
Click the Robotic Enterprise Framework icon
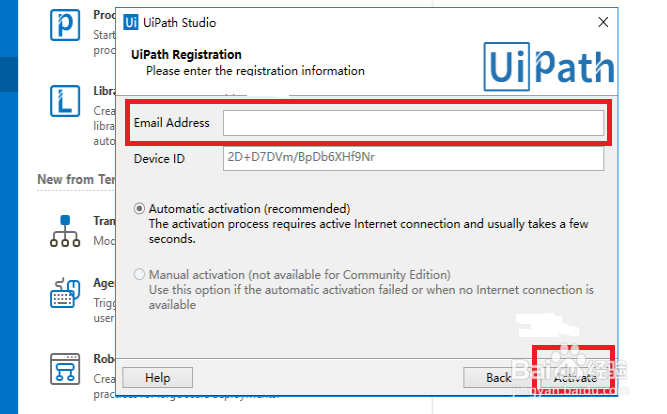coord(65,367)
